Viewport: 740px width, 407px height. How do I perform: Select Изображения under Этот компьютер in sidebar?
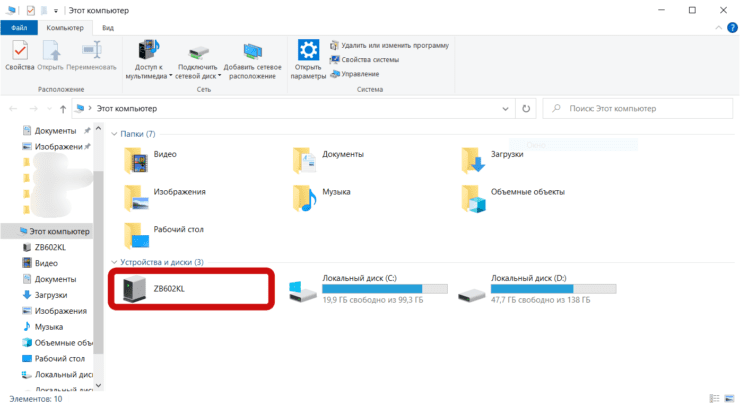55,311
